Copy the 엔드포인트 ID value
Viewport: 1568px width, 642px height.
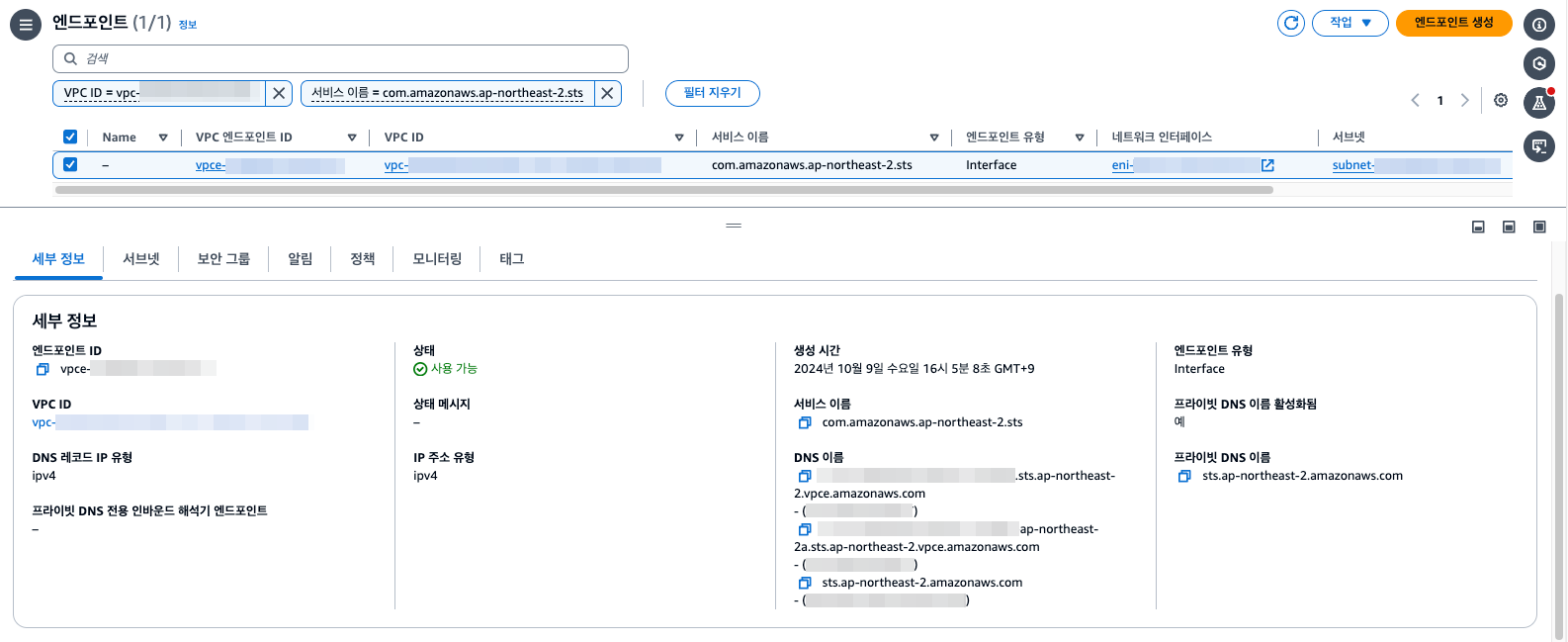(x=43, y=369)
